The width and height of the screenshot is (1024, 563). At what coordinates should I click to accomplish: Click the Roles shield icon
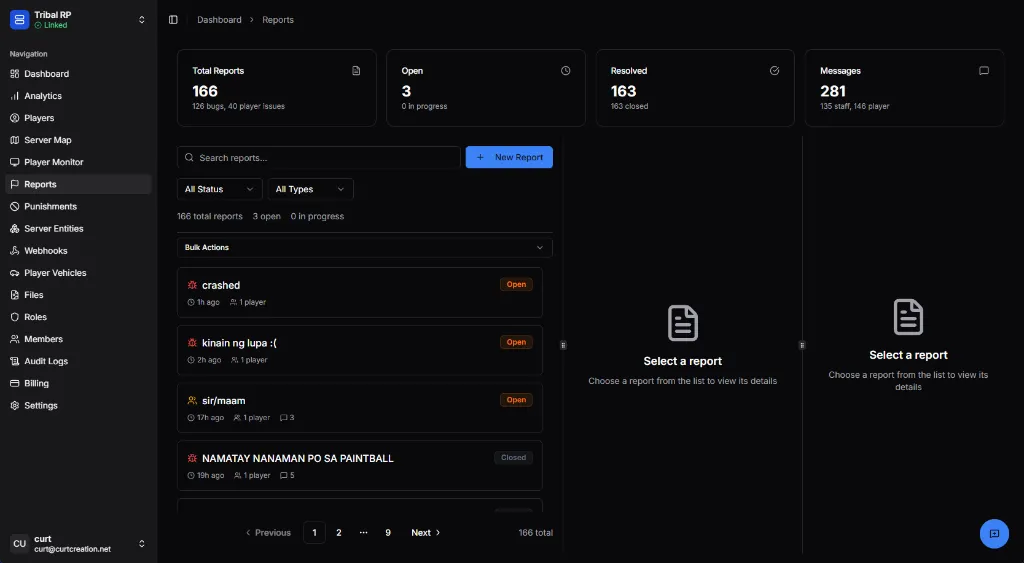14,317
